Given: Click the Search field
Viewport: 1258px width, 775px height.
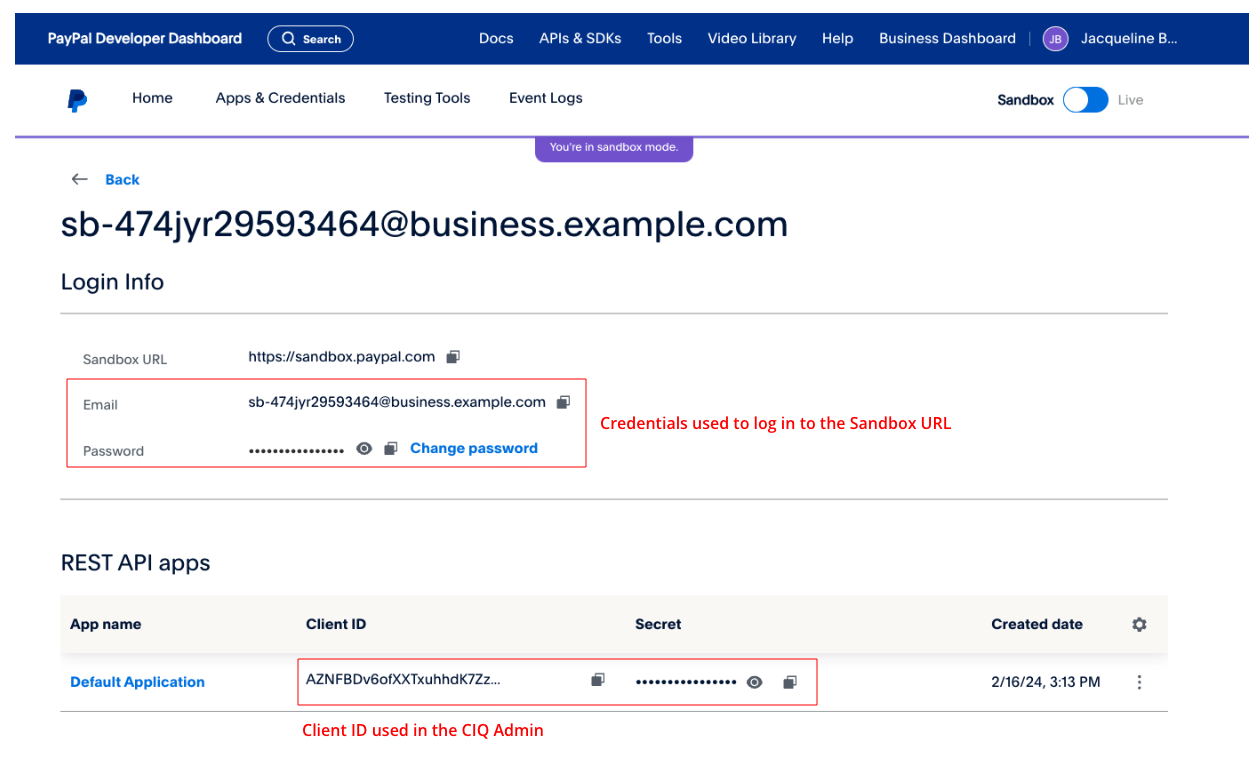Looking at the screenshot, I should (x=310, y=39).
